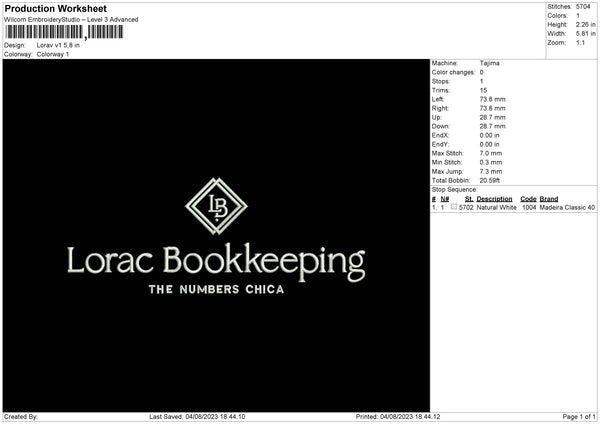Click the "Color changes:" label
This screenshot has height=424, width=600.
(453, 72)
